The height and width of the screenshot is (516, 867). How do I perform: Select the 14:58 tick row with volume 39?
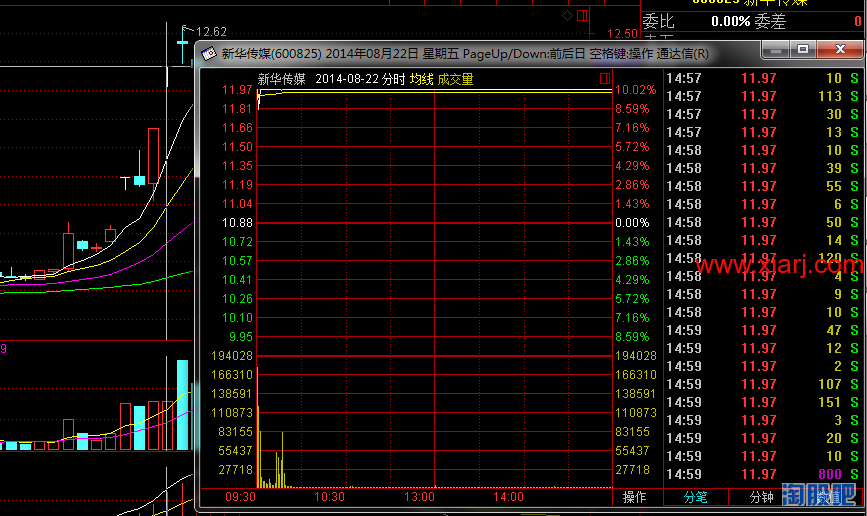coord(762,168)
